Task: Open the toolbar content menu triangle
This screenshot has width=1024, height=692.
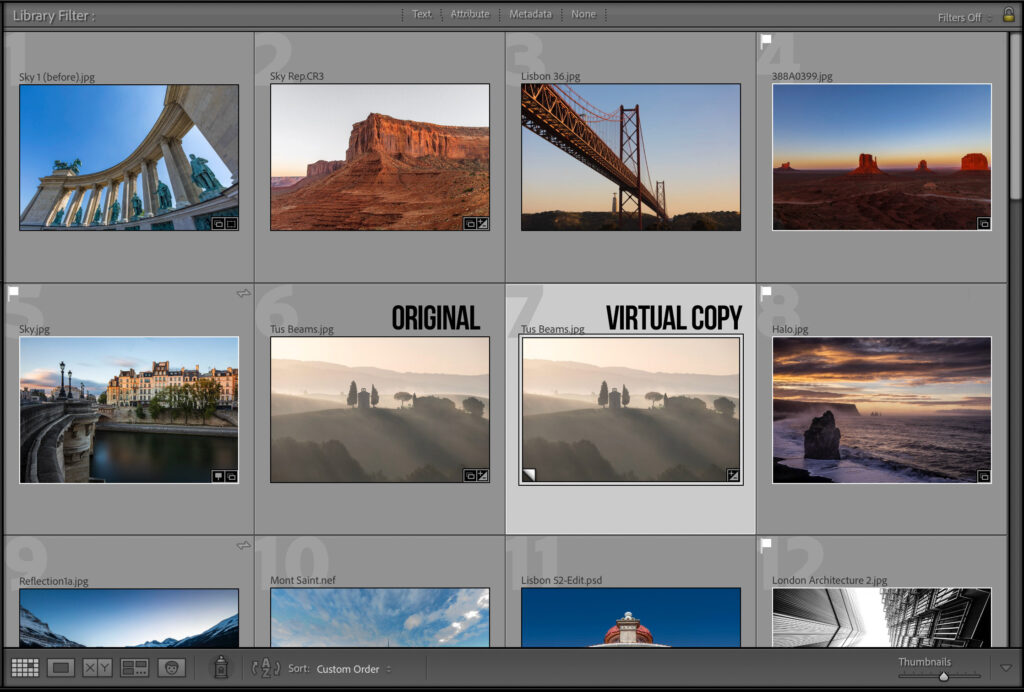Action: (x=1006, y=667)
